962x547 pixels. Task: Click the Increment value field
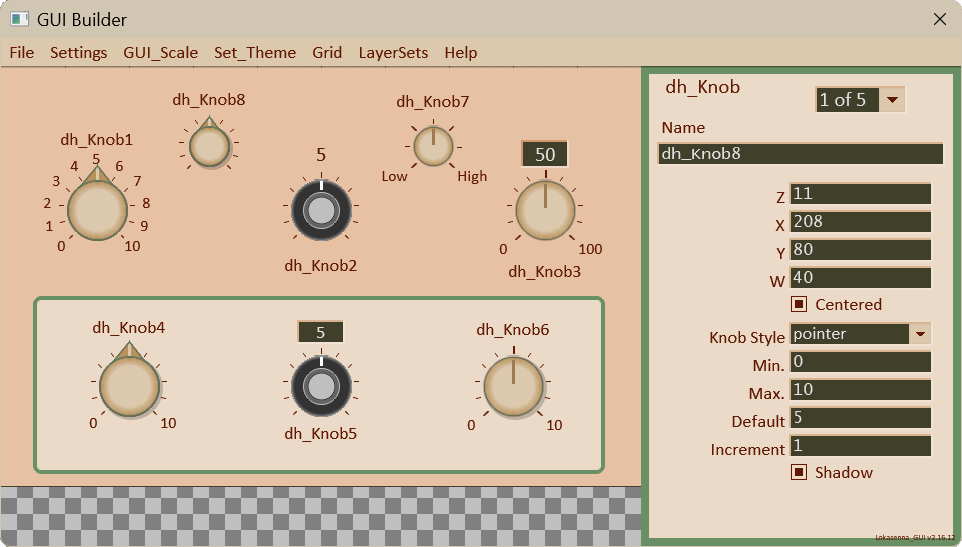860,446
